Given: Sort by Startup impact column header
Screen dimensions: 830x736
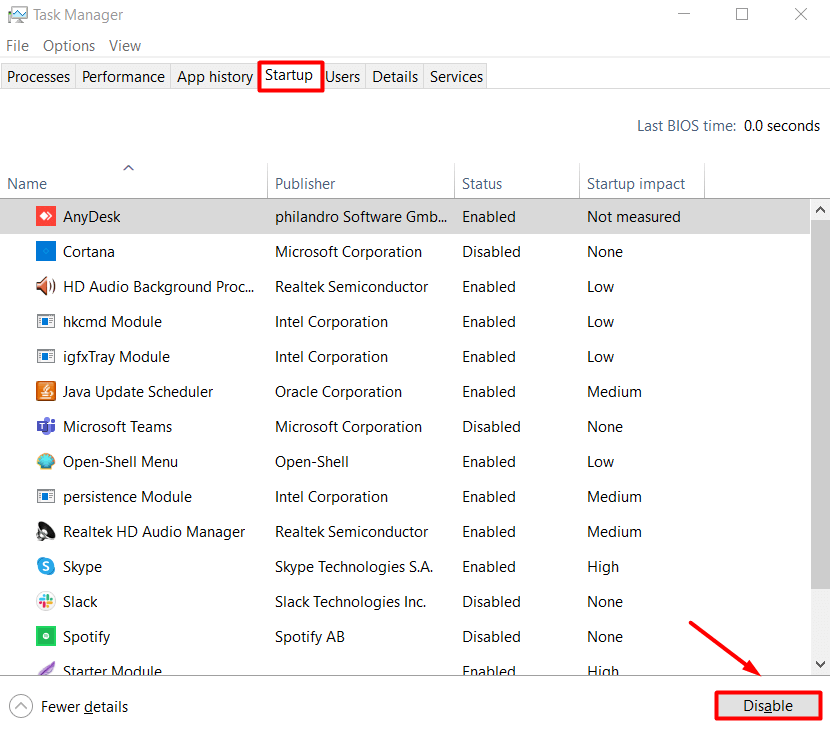Looking at the screenshot, I should pyautogui.click(x=642, y=180).
